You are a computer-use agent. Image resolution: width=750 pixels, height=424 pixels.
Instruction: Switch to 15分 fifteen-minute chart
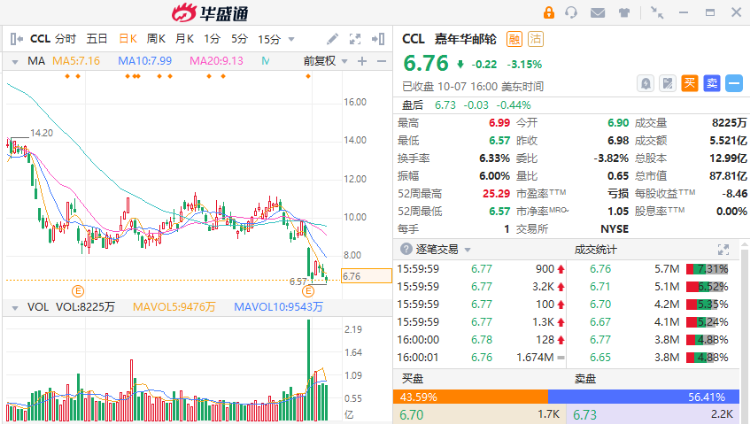269,39
